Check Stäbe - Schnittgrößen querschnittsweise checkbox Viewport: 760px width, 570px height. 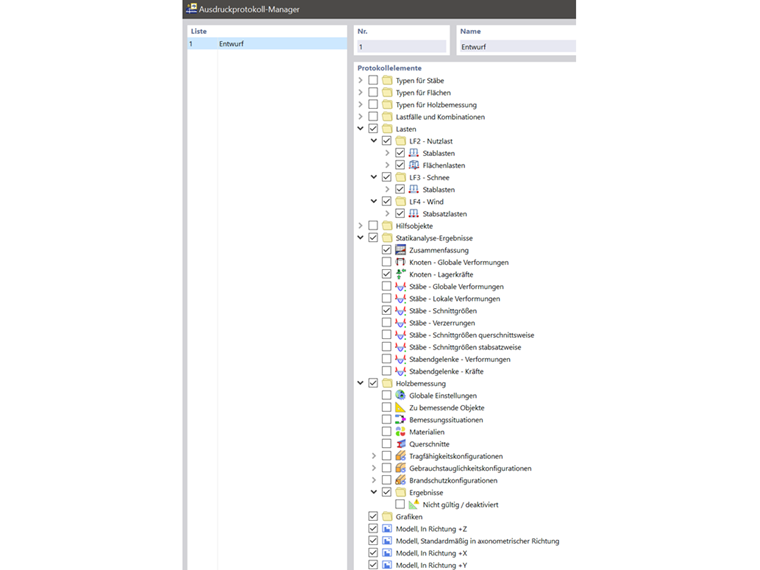pyautogui.click(x=386, y=334)
